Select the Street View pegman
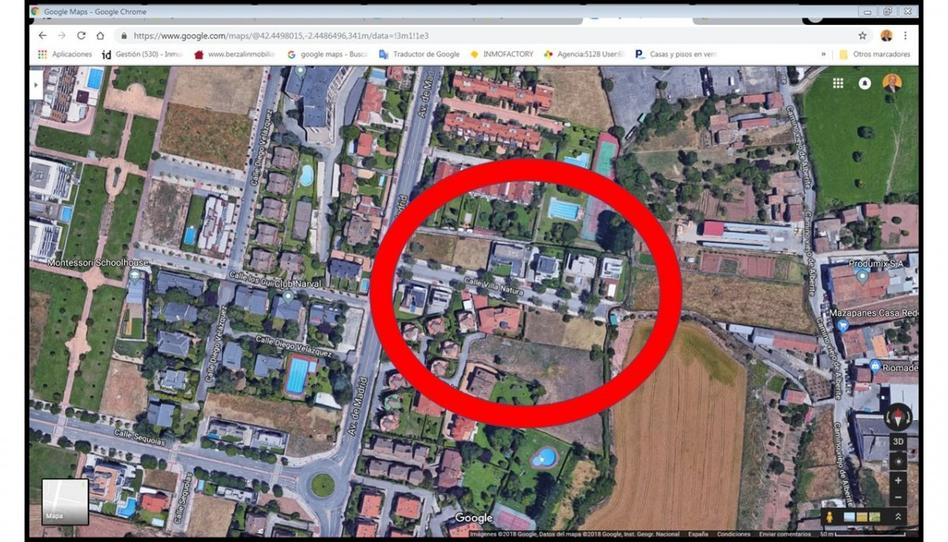The height and width of the screenshot is (542, 948). pyautogui.click(x=830, y=517)
